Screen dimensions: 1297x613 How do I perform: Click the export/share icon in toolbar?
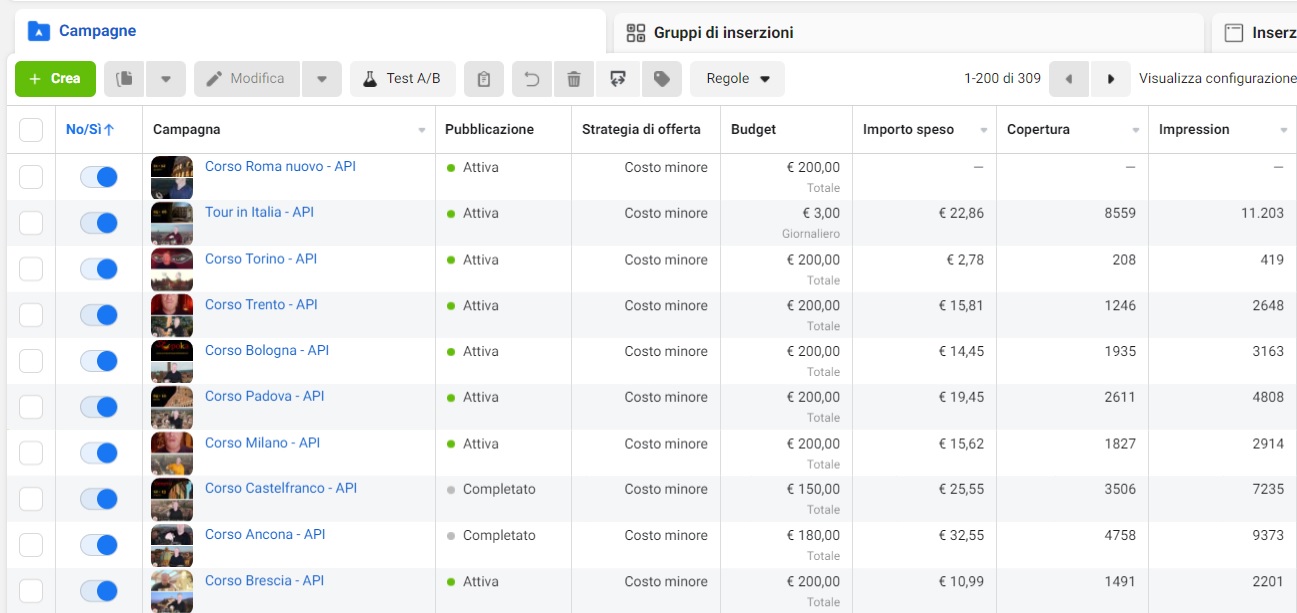[x=618, y=79]
